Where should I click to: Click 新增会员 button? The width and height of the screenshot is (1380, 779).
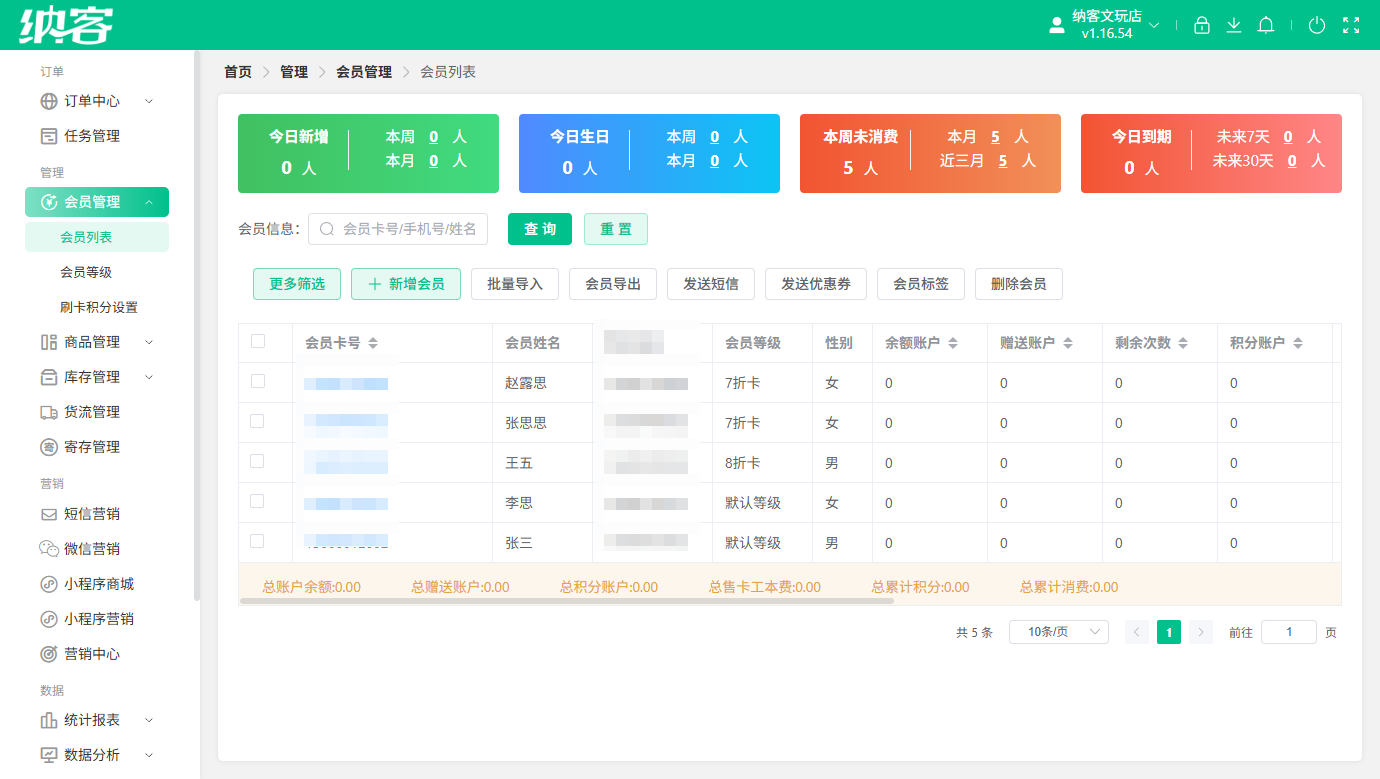coord(406,284)
